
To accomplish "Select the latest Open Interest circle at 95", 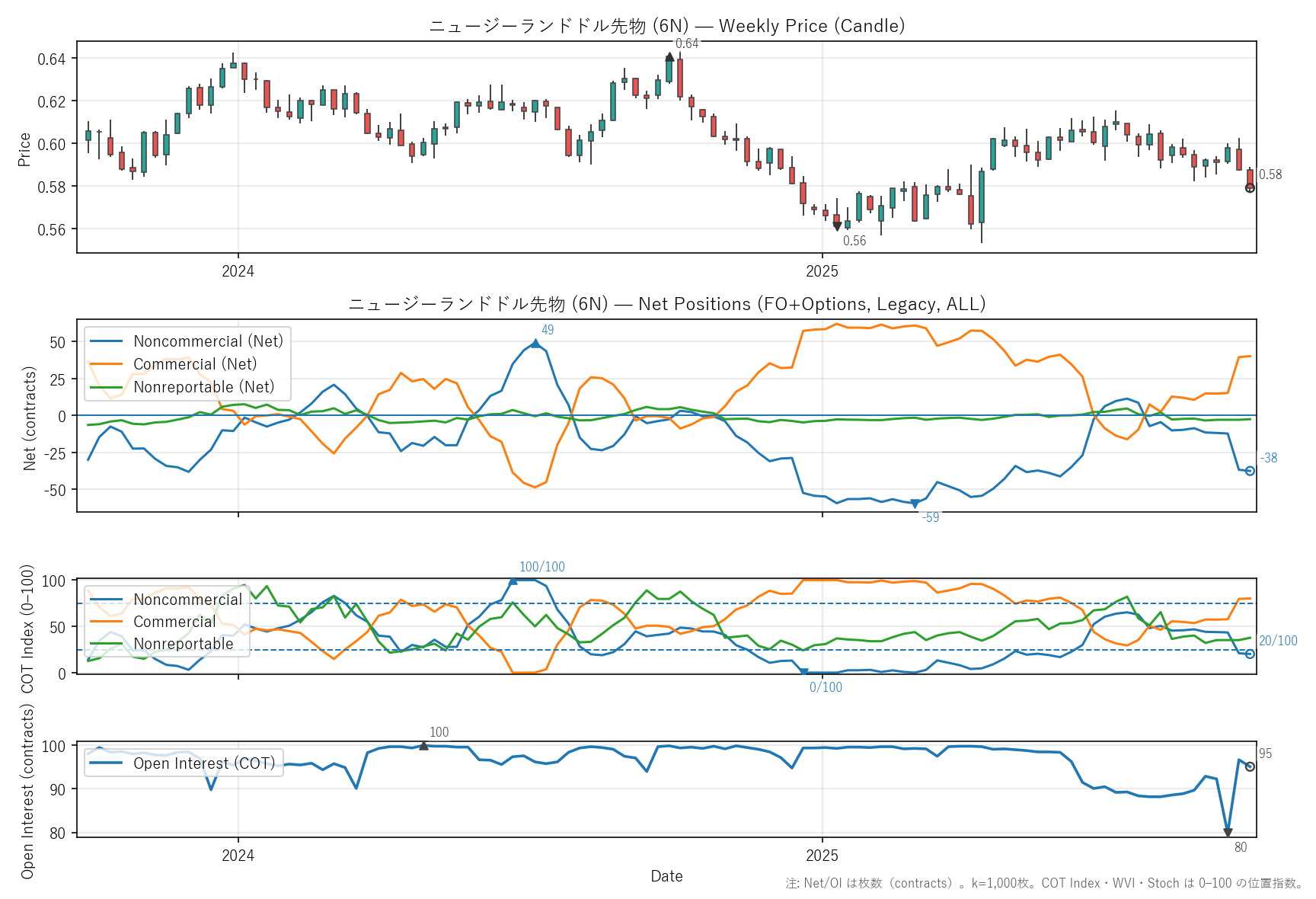I will tap(1250, 766).
